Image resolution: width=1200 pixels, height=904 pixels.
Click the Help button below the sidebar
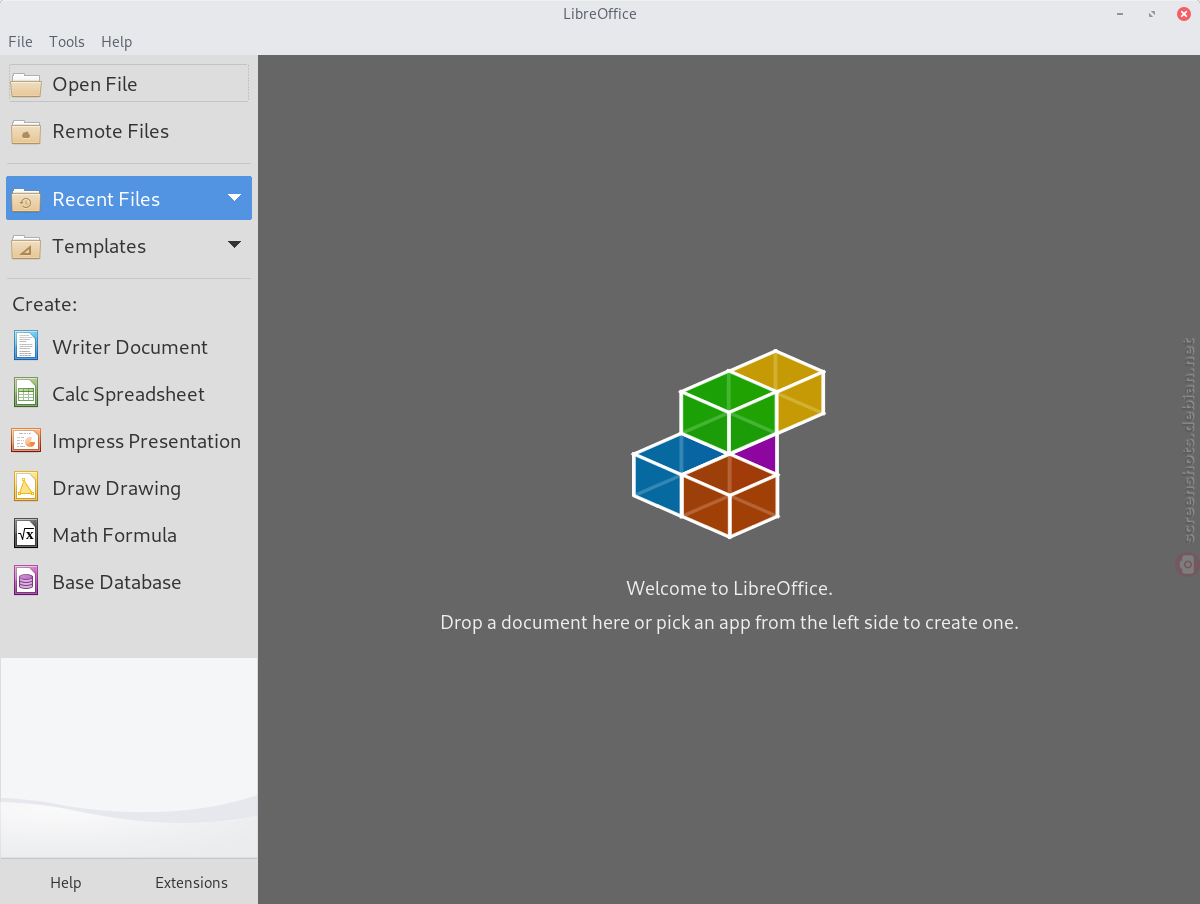[x=66, y=883]
